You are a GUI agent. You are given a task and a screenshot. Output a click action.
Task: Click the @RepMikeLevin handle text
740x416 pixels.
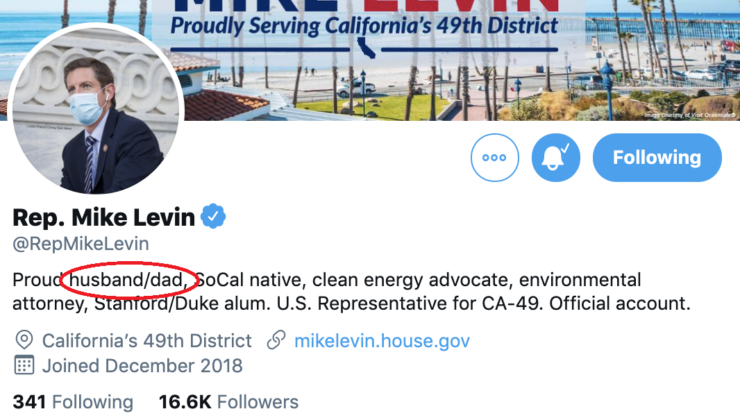coord(80,243)
